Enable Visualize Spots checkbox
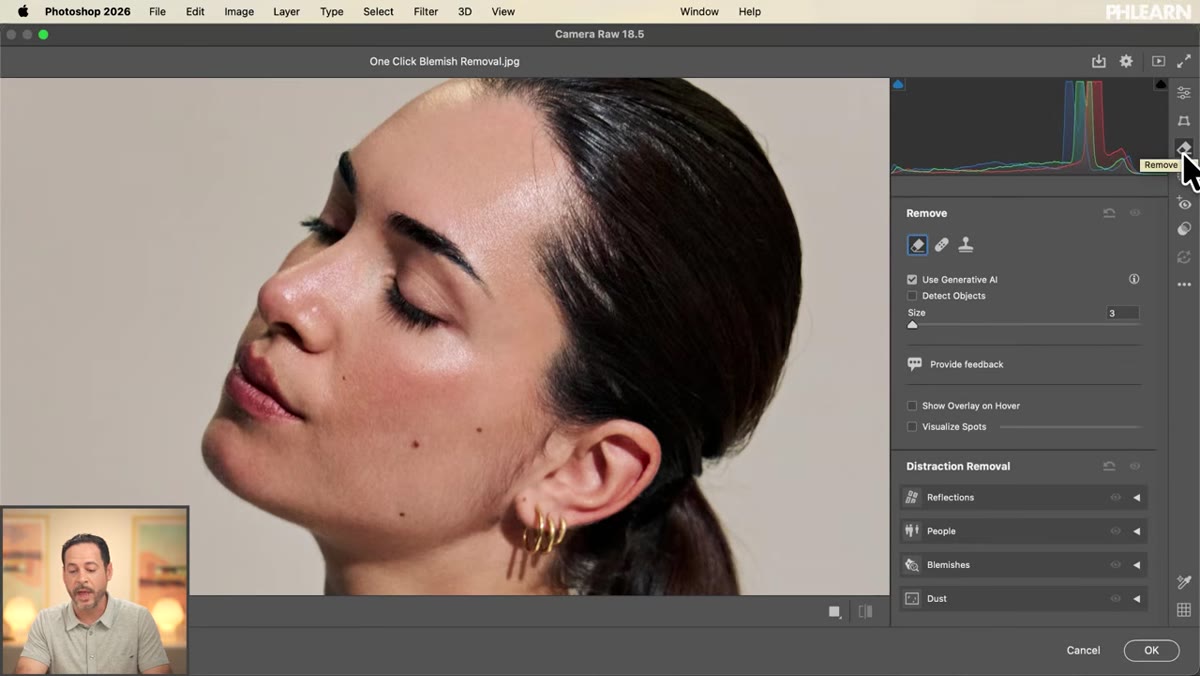This screenshot has width=1200, height=676. click(x=912, y=427)
